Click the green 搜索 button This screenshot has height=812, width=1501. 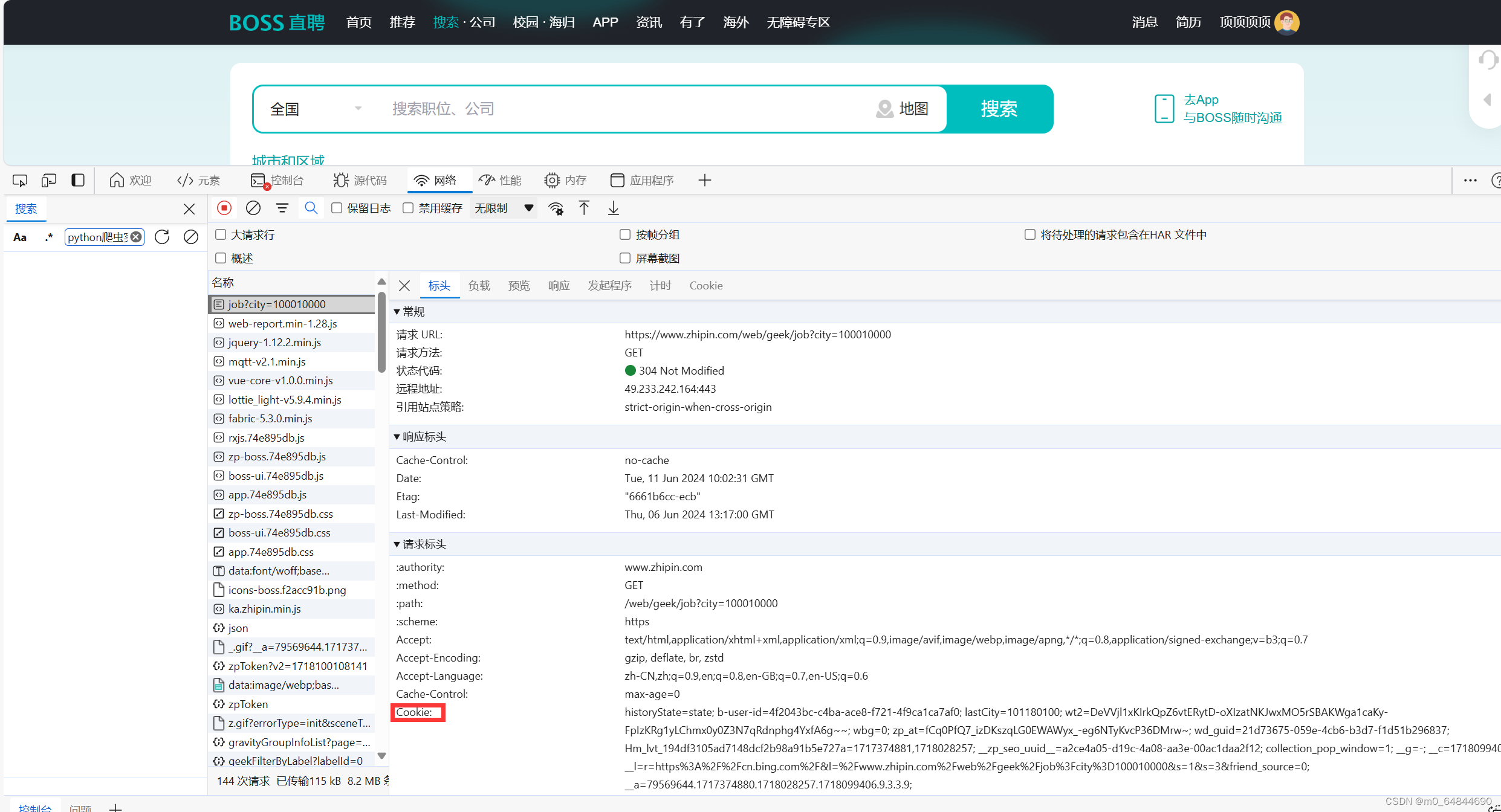[999, 109]
